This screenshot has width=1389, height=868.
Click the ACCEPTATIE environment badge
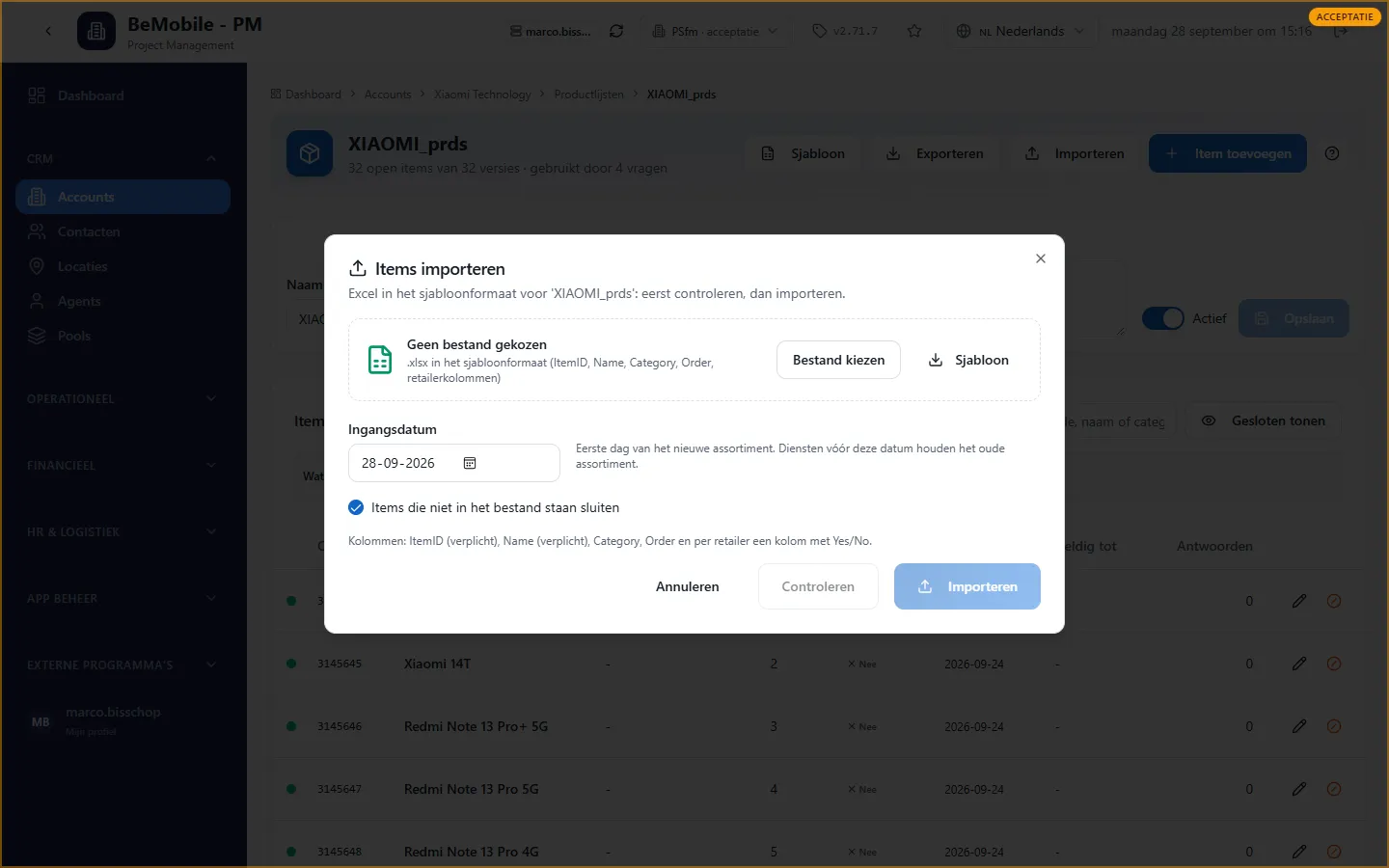pos(1345,16)
